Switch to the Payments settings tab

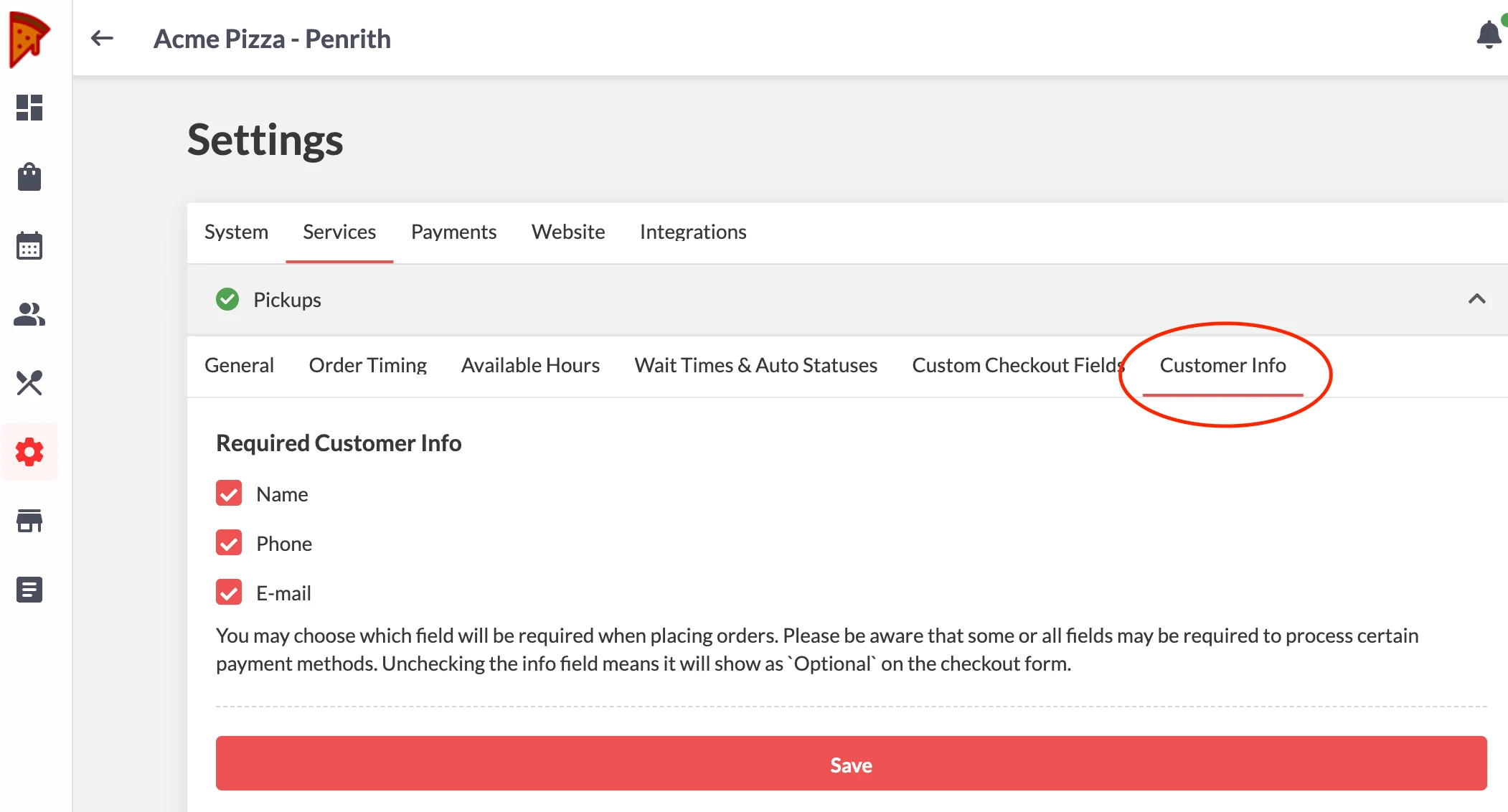tap(453, 232)
